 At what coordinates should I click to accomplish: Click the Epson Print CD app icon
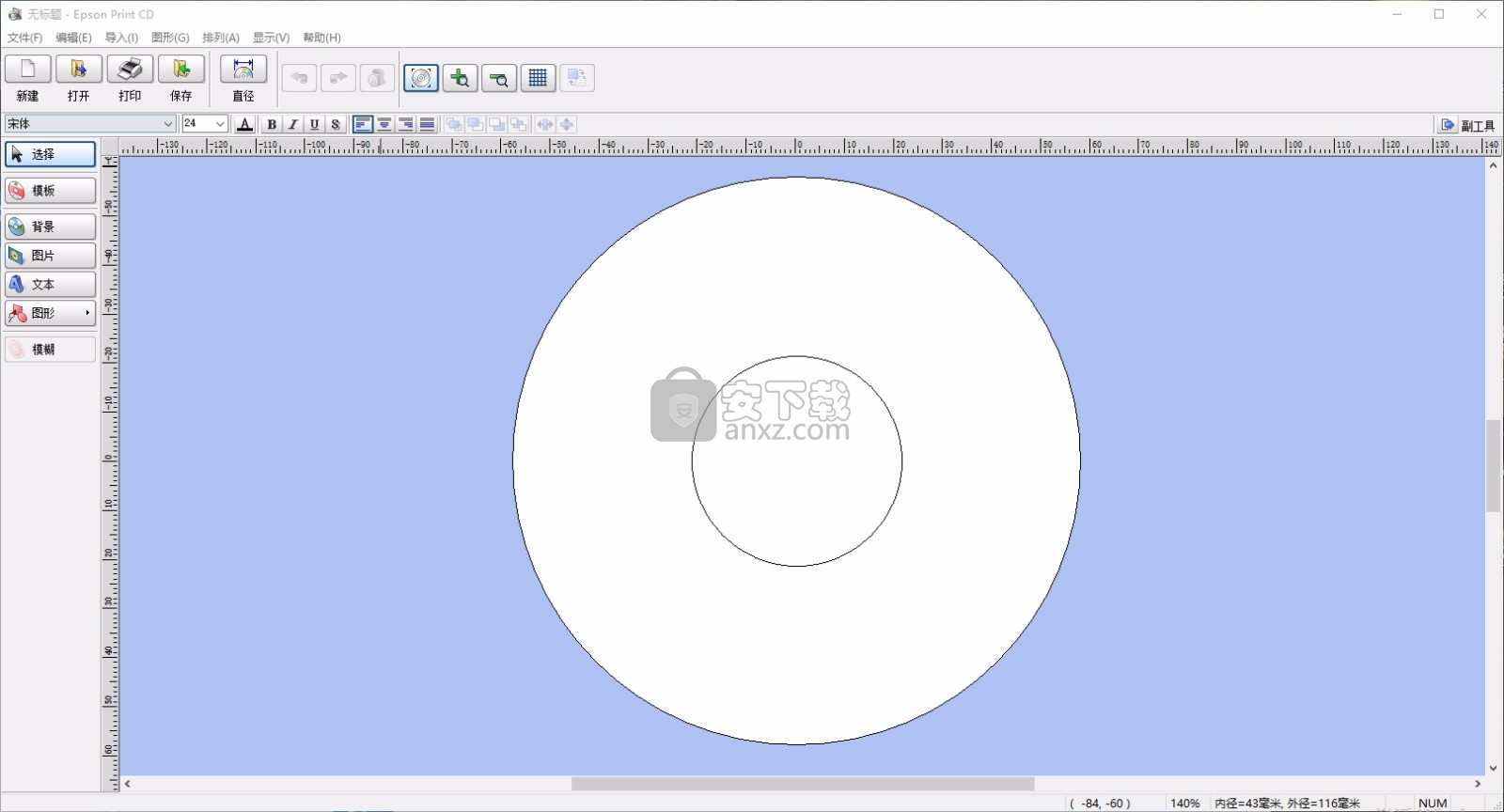pyautogui.click(x=14, y=14)
